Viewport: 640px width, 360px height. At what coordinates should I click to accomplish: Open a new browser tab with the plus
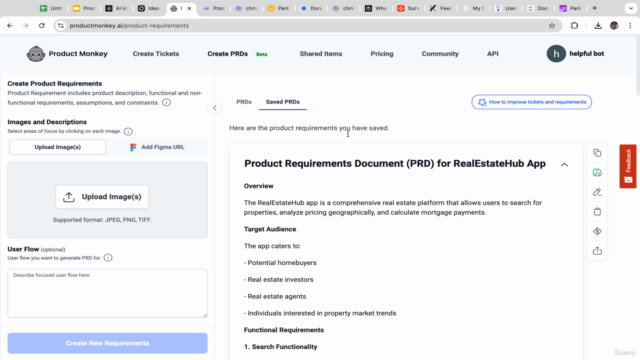594,8
